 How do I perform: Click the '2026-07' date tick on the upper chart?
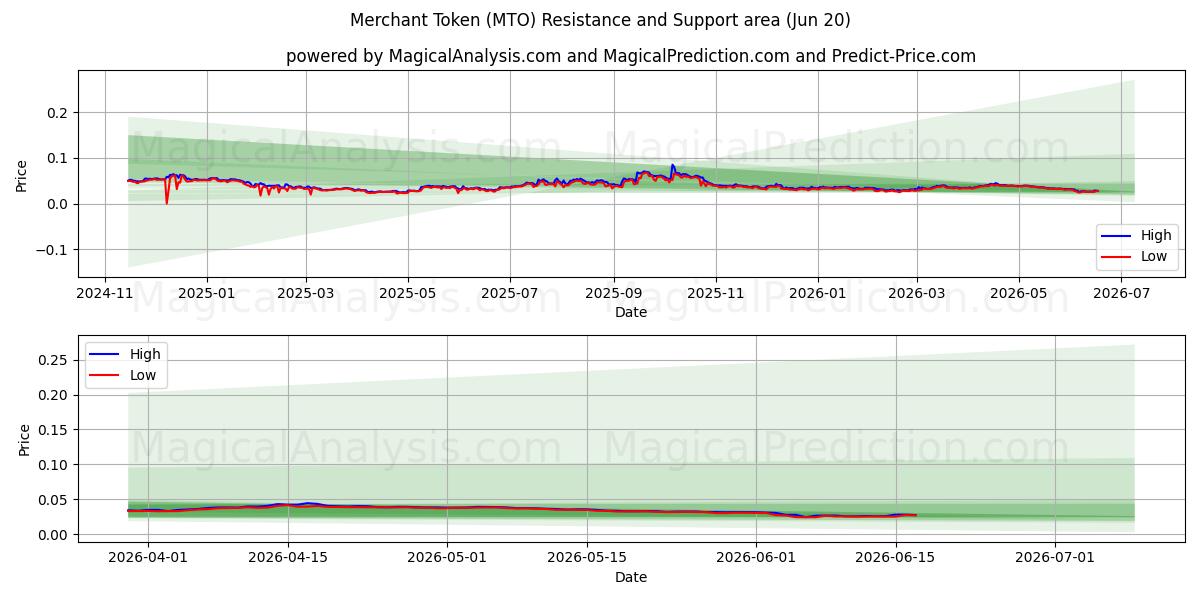click(x=1121, y=294)
